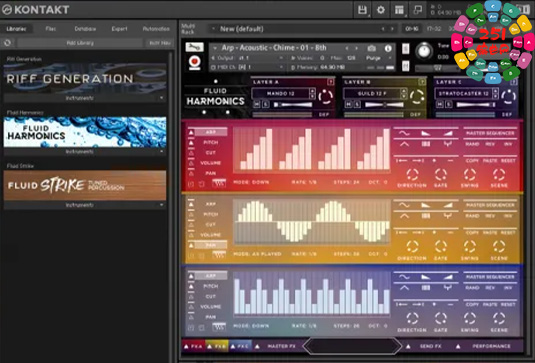The image size is (535, 363).
Task: Open Layer B GUILD 12 F source selector
Action: (x=372, y=93)
